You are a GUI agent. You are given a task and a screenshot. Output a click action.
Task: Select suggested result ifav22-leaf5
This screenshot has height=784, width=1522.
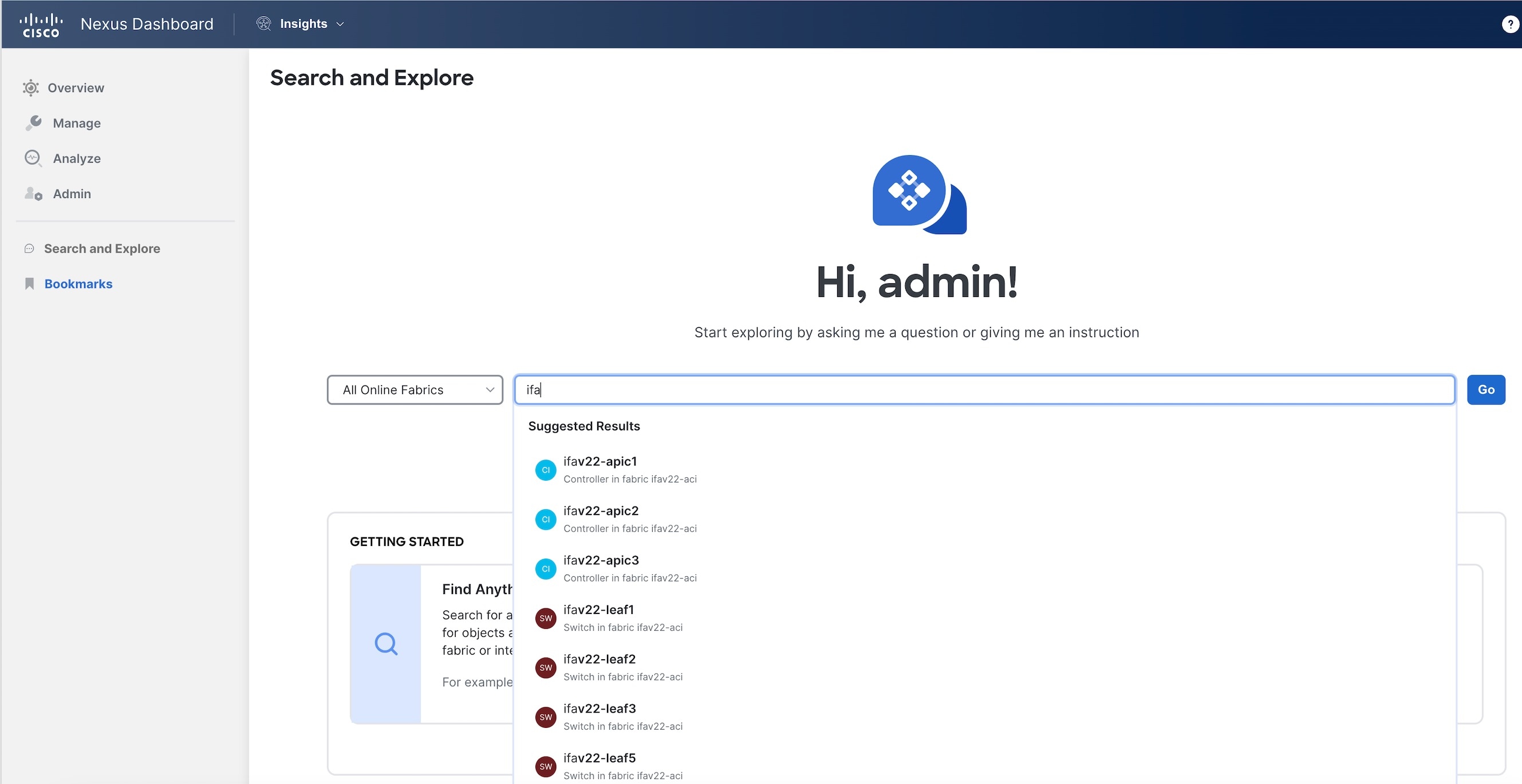pos(984,766)
